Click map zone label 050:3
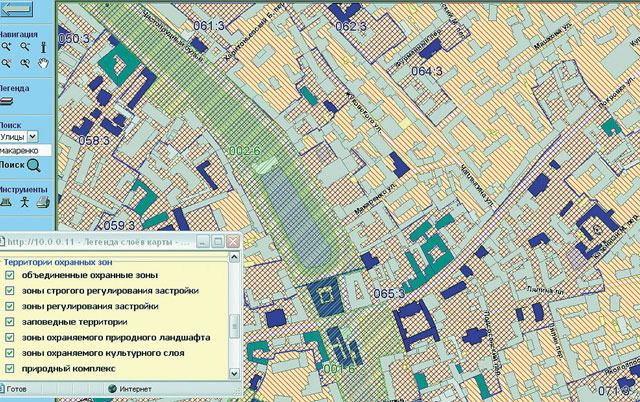640x402 pixels. (74, 39)
